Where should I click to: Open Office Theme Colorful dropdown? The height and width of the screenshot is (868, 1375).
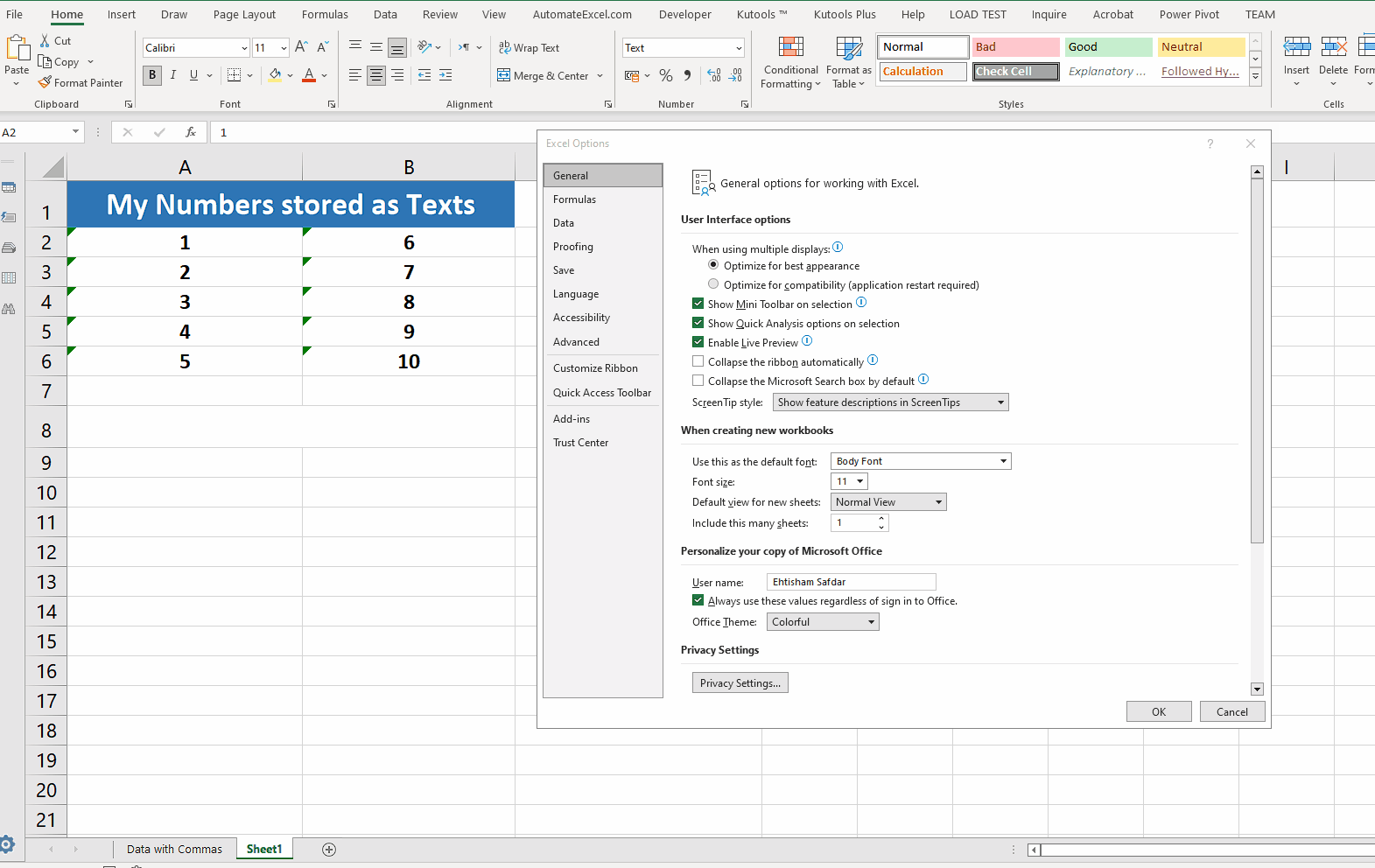tap(823, 622)
